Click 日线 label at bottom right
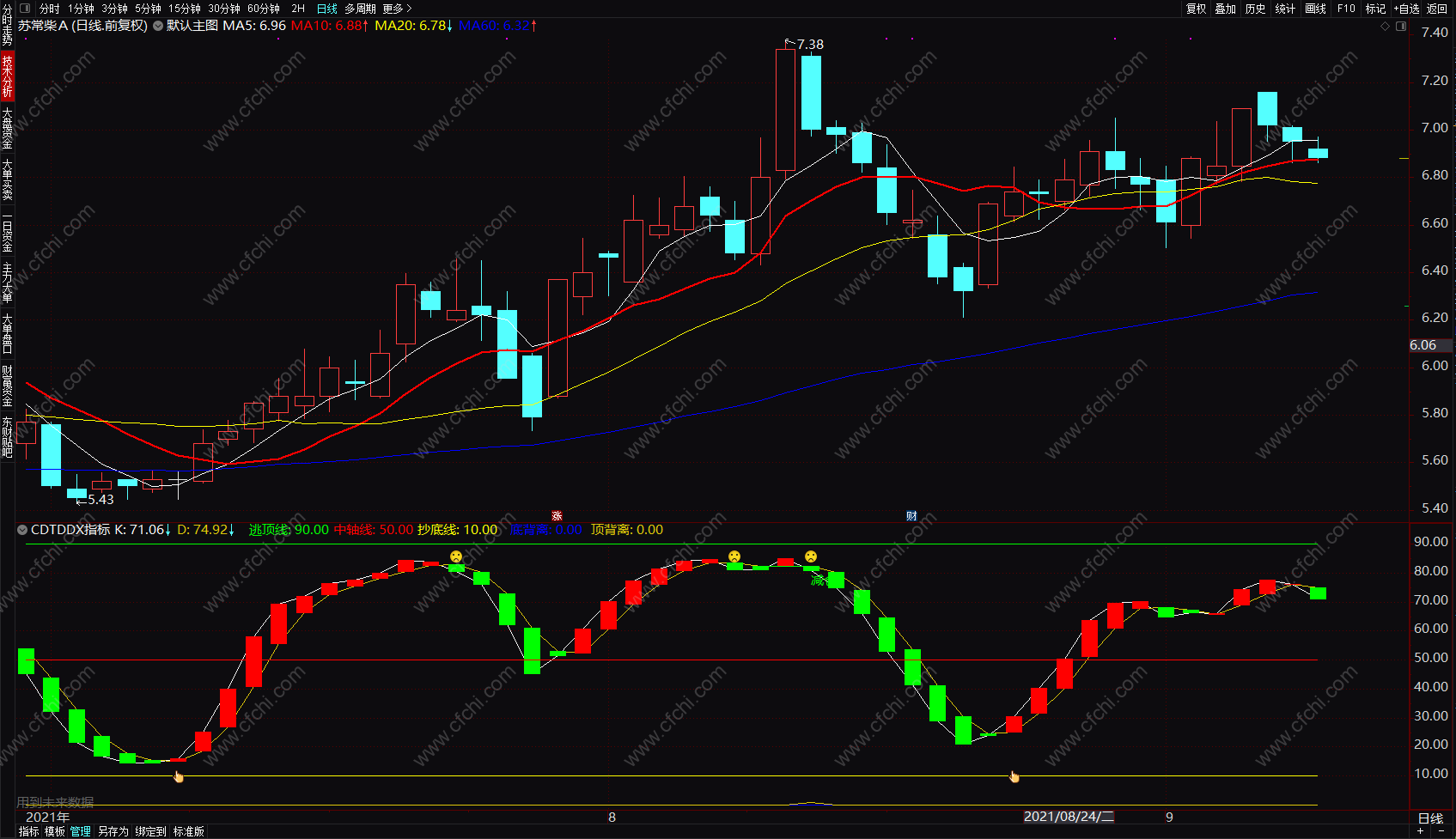The image size is (1456, 839). pos(1430,818)
